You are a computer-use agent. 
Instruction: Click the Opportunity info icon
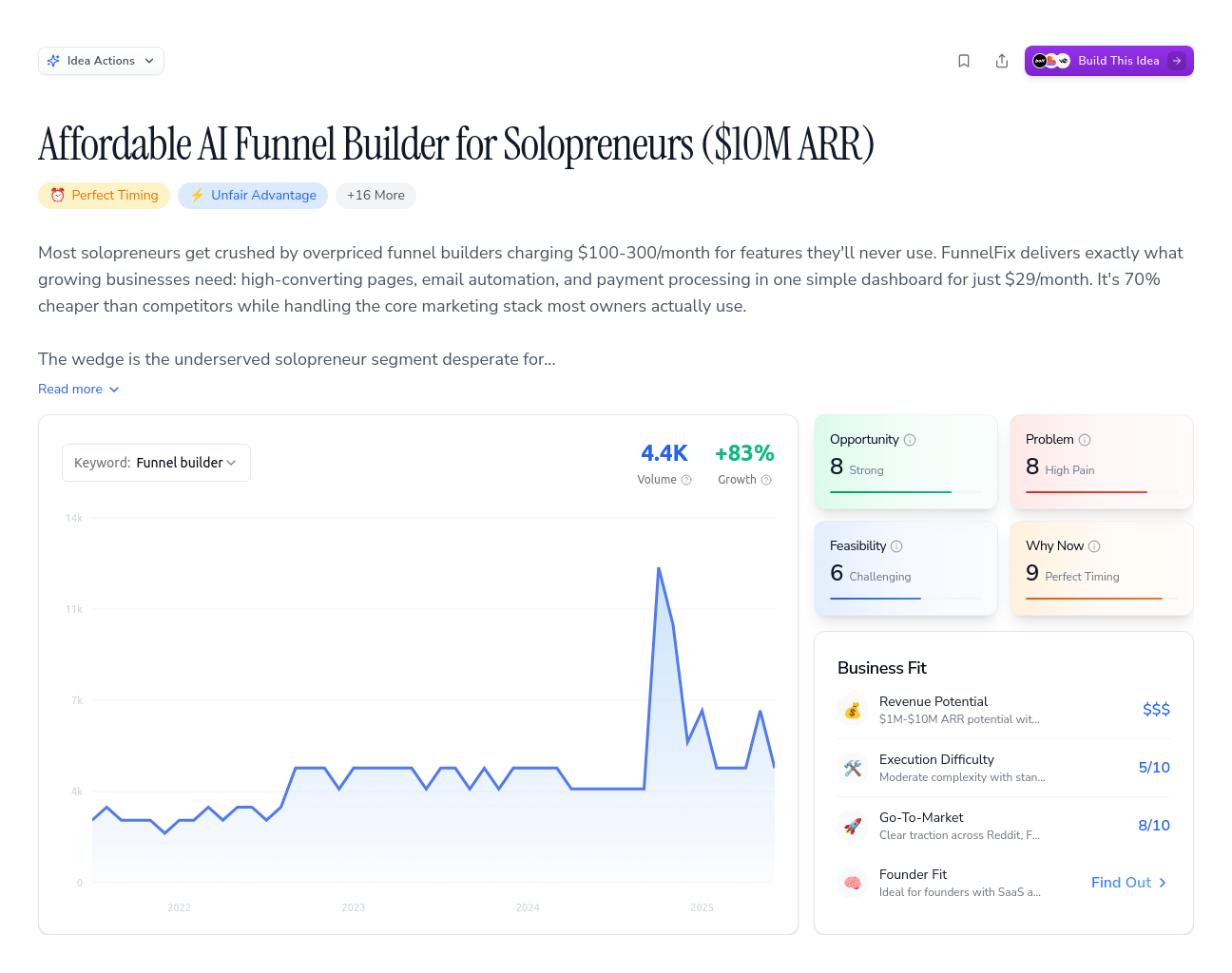(910, 440)
